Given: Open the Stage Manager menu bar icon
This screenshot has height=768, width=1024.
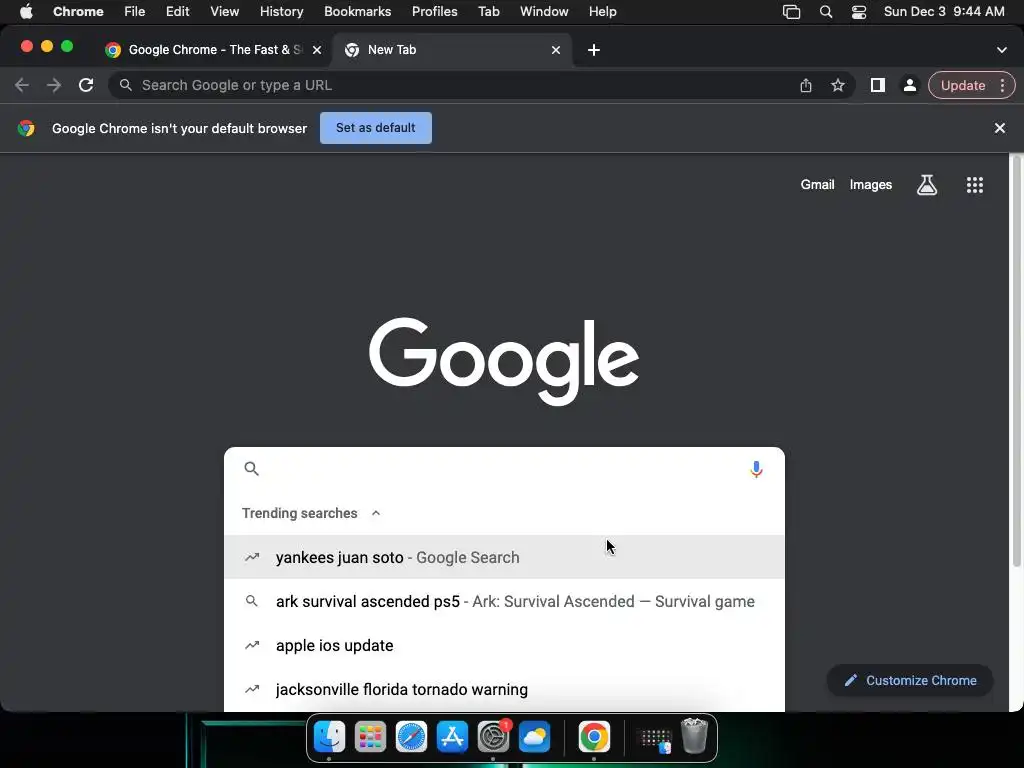Looking at the screenshot, I should [792, 12].
